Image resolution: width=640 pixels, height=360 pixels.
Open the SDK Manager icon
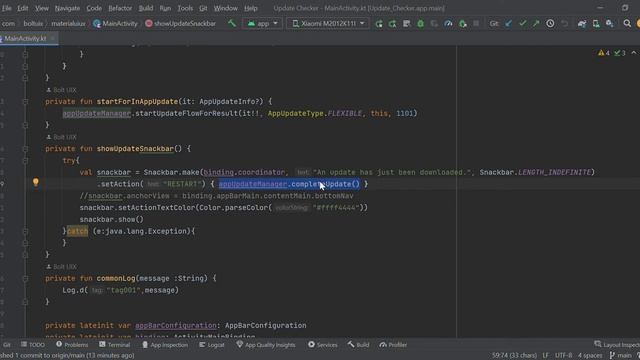pos(609,24)
